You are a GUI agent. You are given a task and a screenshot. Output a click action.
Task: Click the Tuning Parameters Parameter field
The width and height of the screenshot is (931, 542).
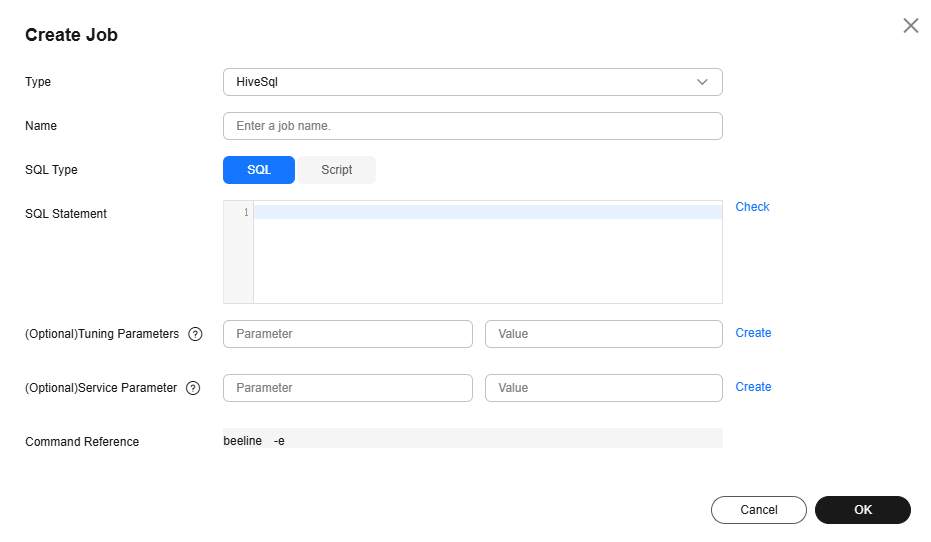pos(348,334)
